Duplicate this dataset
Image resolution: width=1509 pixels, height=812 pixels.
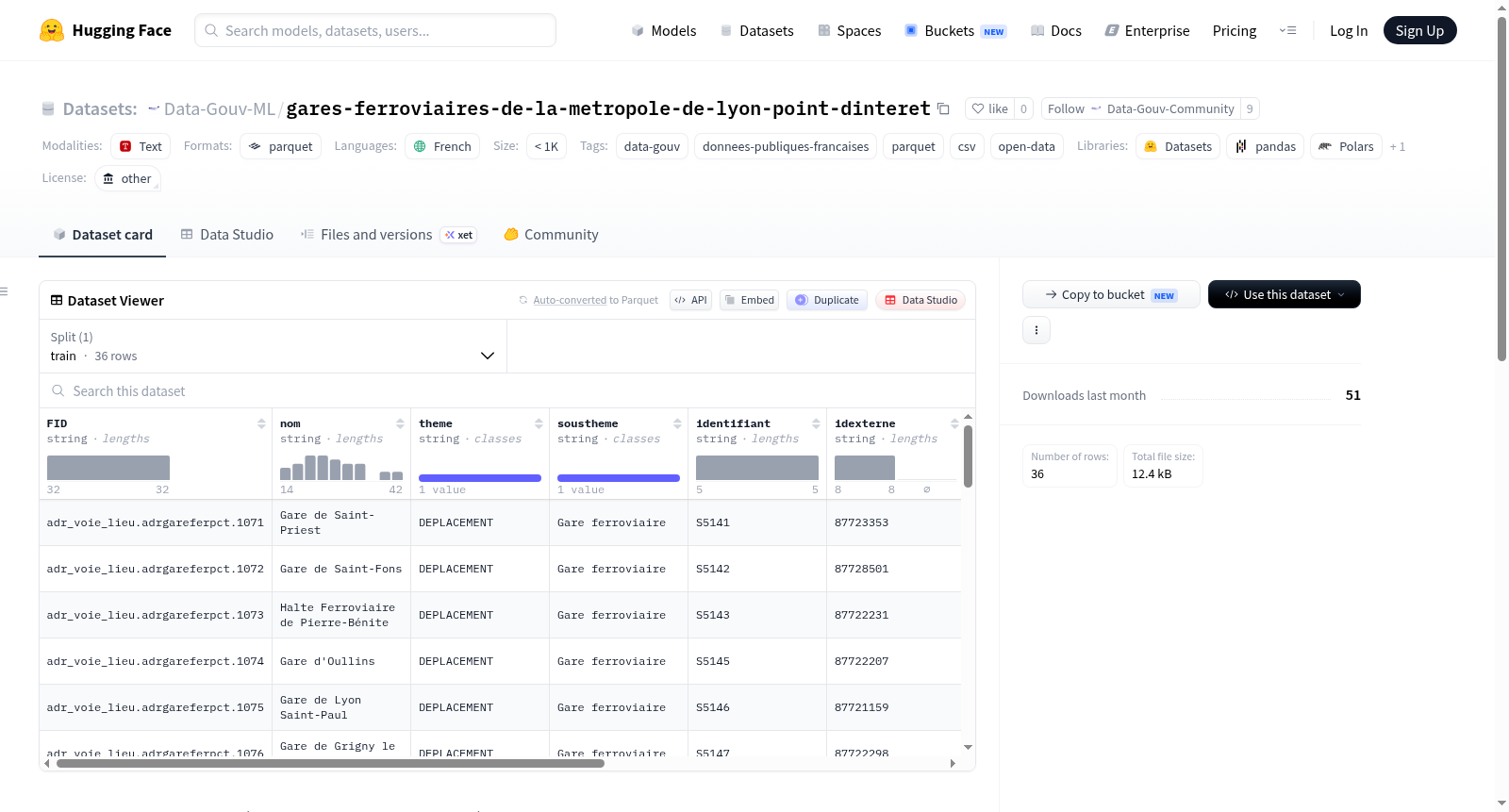click(x=827, y=300)
